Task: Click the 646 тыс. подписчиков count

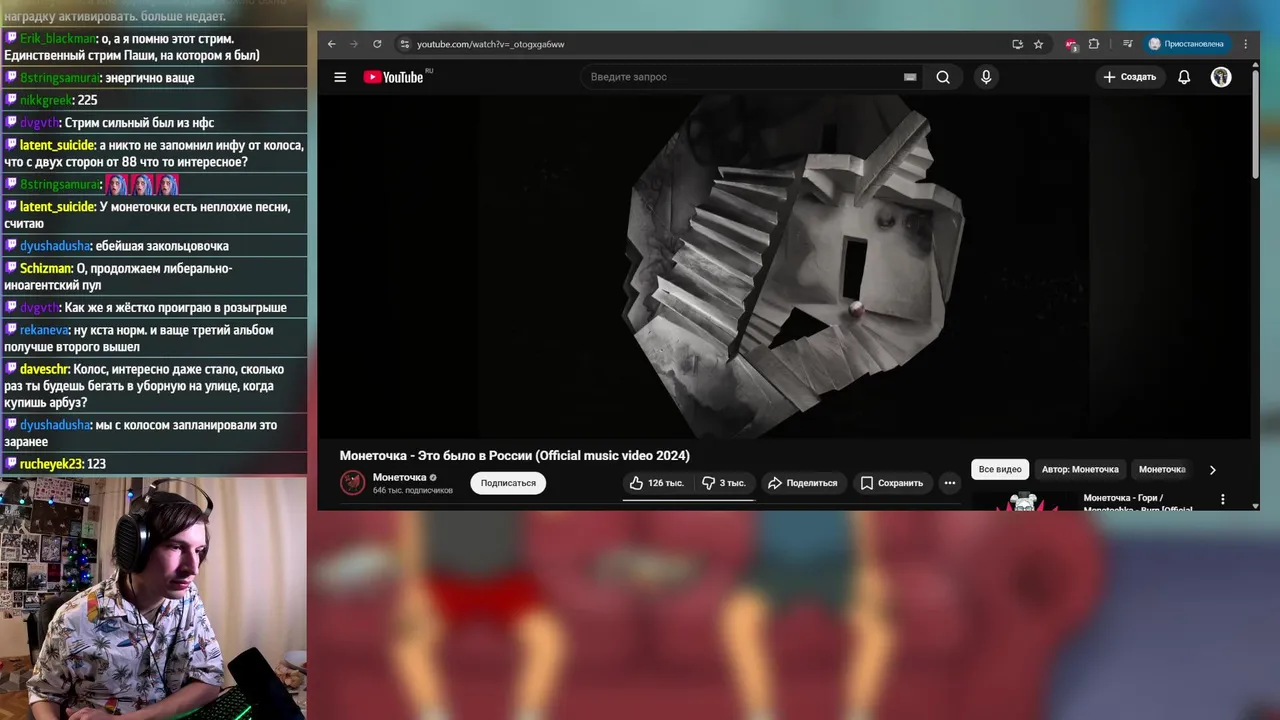Action: click(413, 491)
